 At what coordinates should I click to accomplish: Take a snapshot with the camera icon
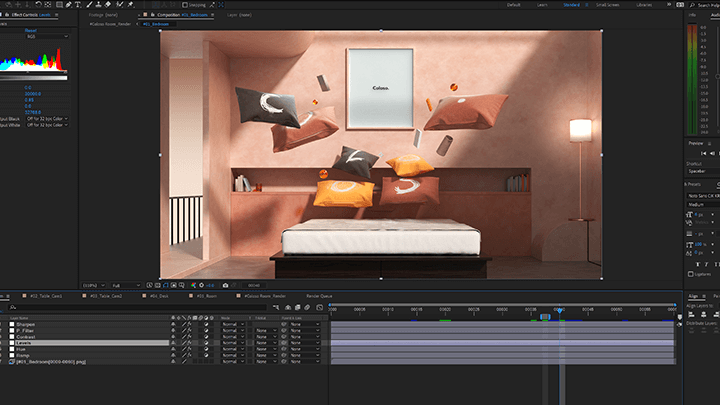tap(225, 285)
